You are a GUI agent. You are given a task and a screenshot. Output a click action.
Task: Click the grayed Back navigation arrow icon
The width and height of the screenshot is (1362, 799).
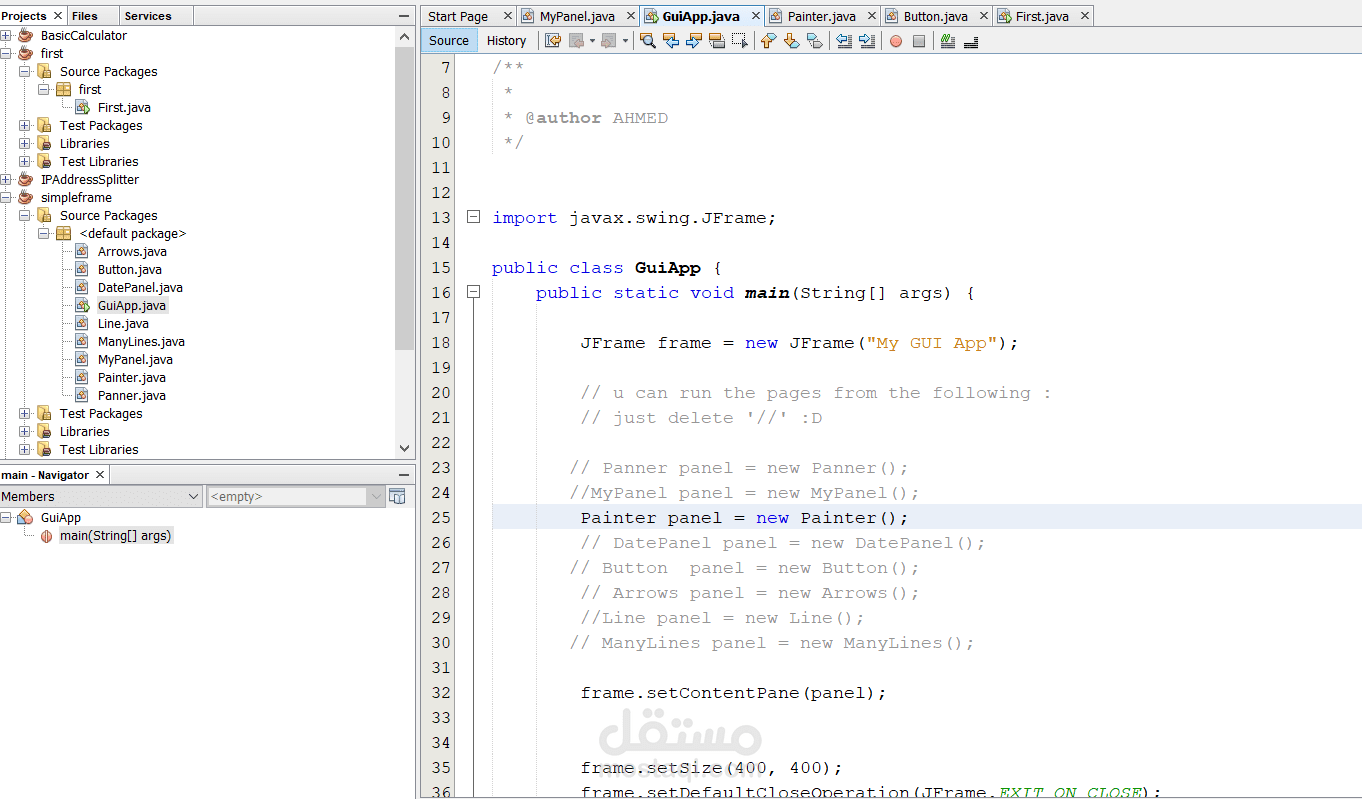click(577, 41)
